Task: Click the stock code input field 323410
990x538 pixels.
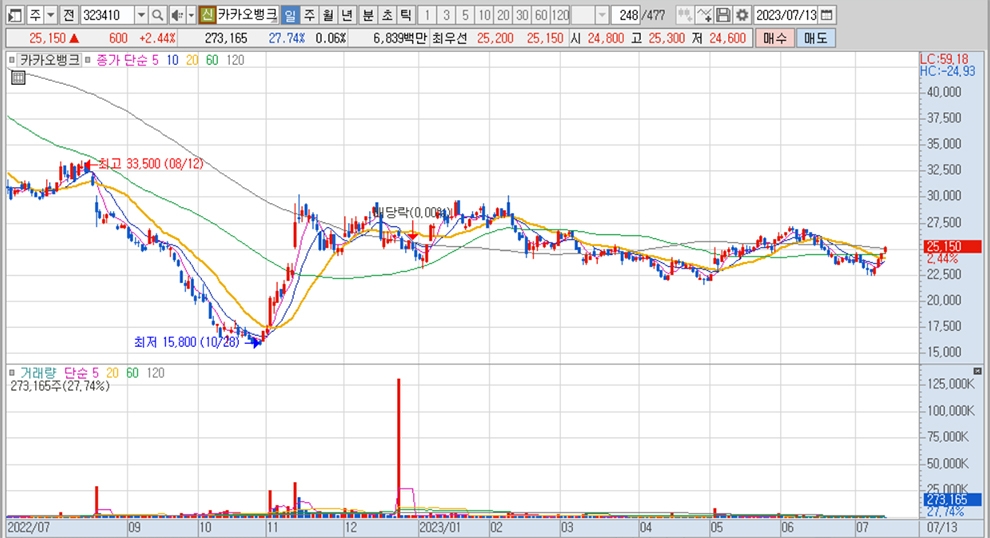Action: 105,15
